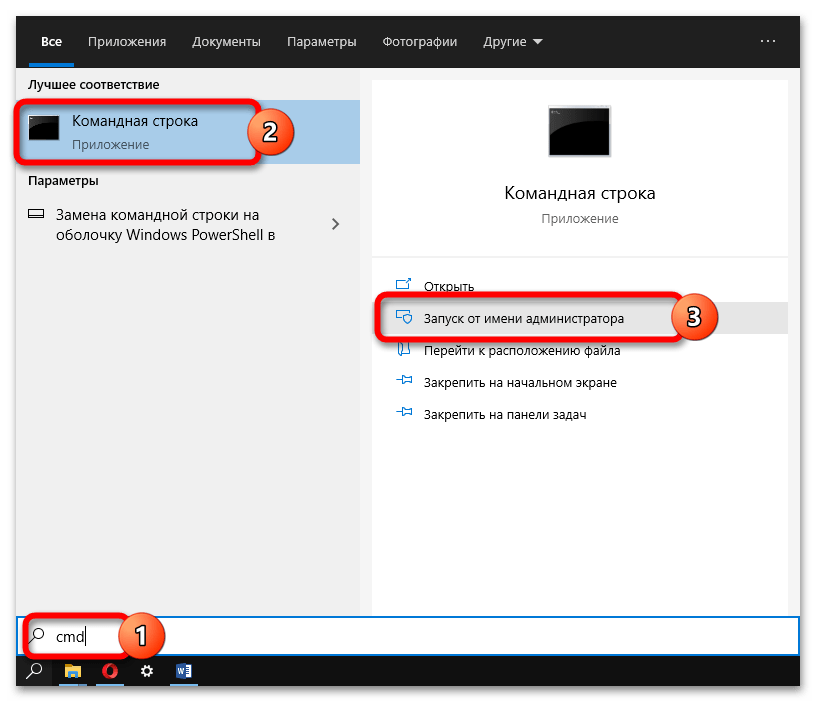Switch to the Приложения tab
This screenshot has width=816, height=702.
pos(127,42)
